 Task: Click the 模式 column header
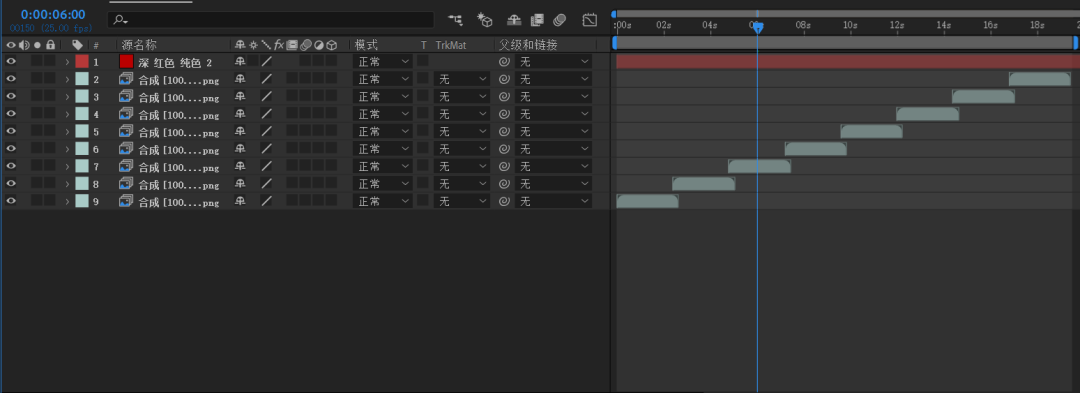tap(366, 45)
